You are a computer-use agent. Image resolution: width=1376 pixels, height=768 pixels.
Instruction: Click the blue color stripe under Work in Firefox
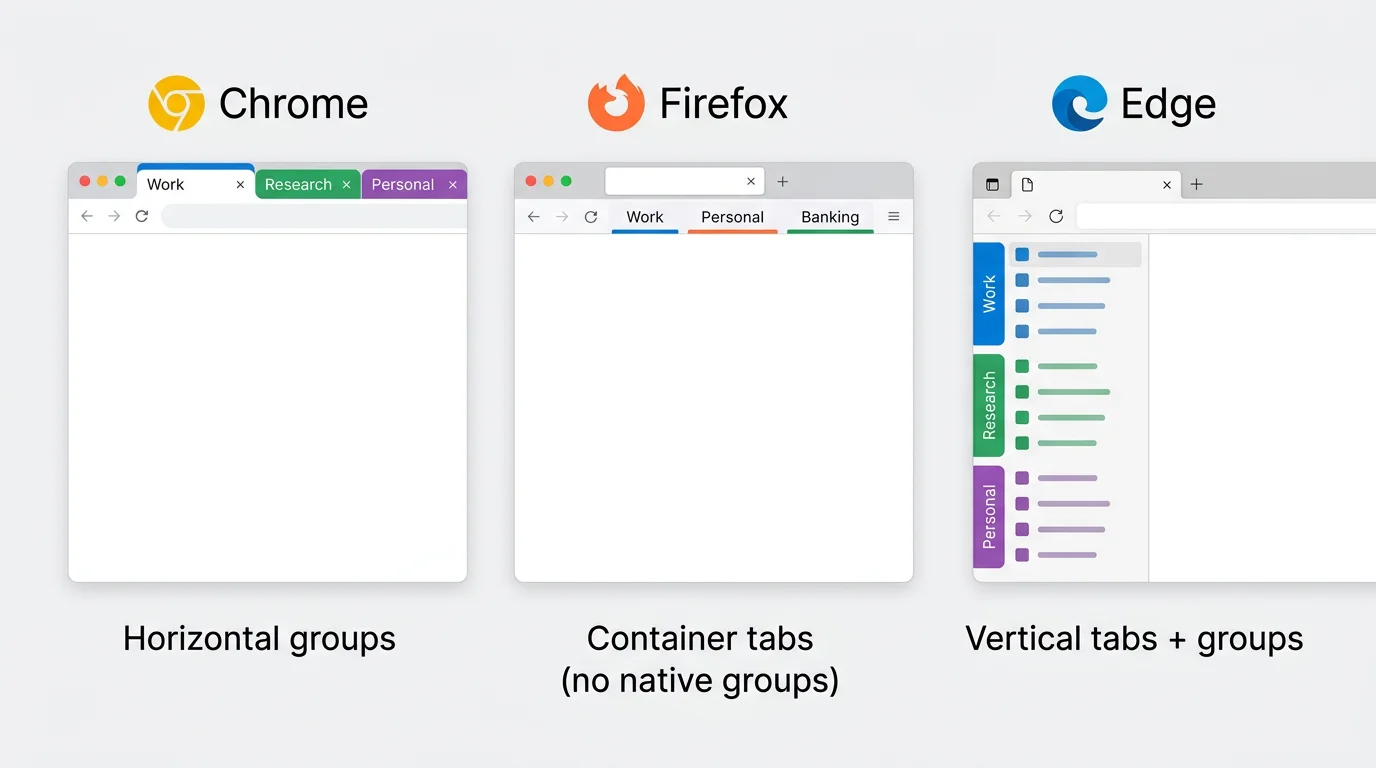click(645, 231)
